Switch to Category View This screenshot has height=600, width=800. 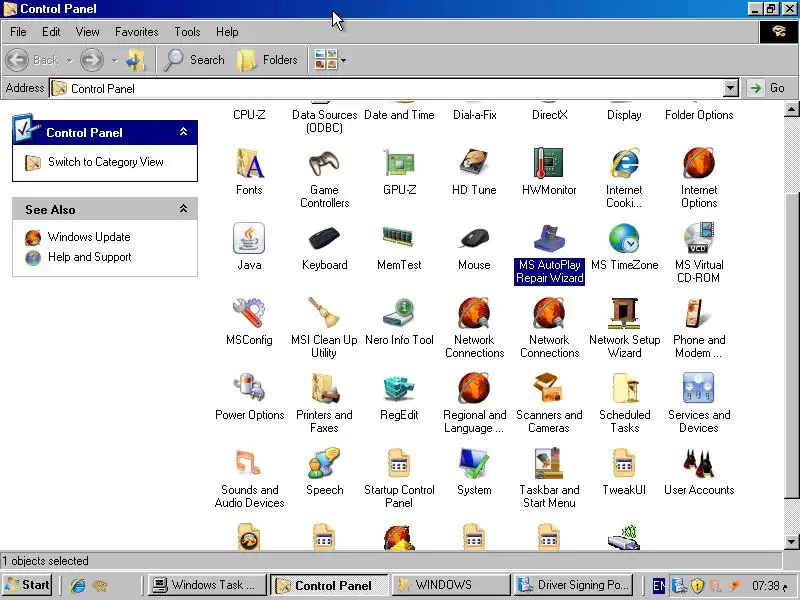106,162
